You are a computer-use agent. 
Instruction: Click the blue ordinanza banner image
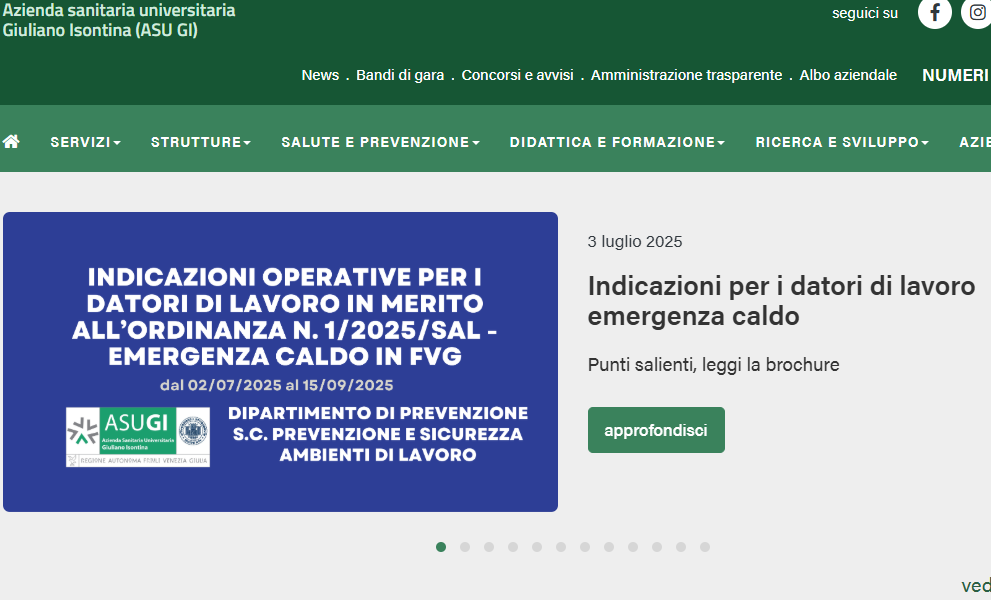(281, 362)
